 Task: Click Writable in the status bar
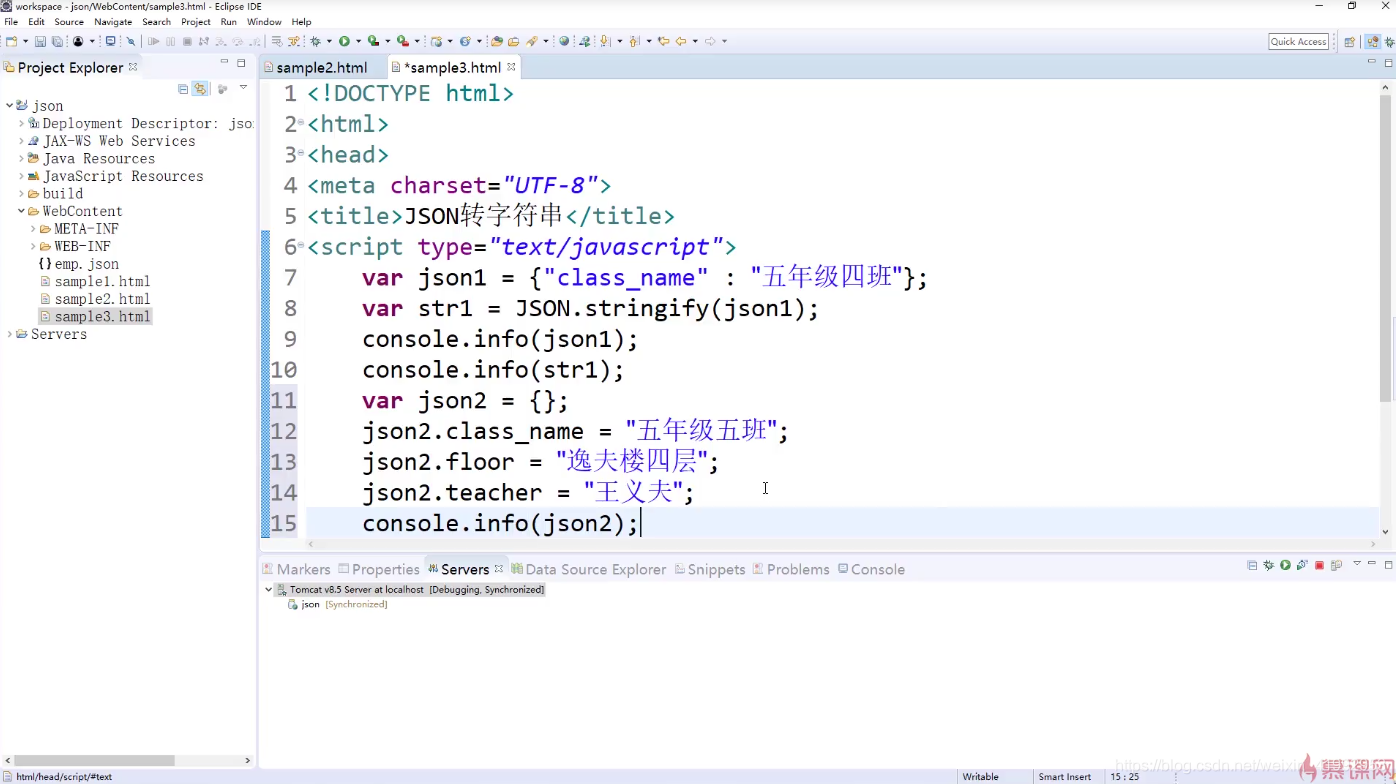980,776
